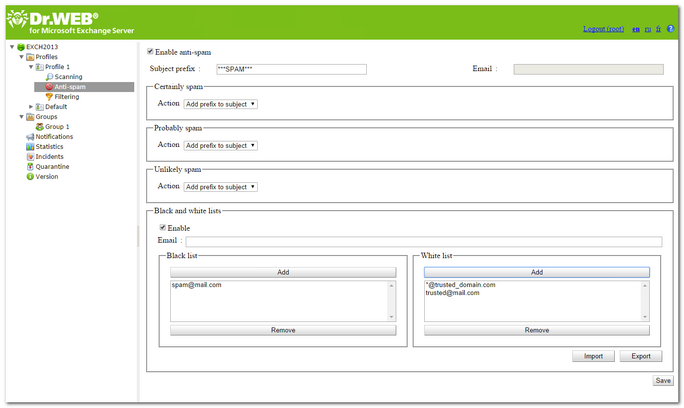
Task: Click the Import button
Action: [593, 357]
